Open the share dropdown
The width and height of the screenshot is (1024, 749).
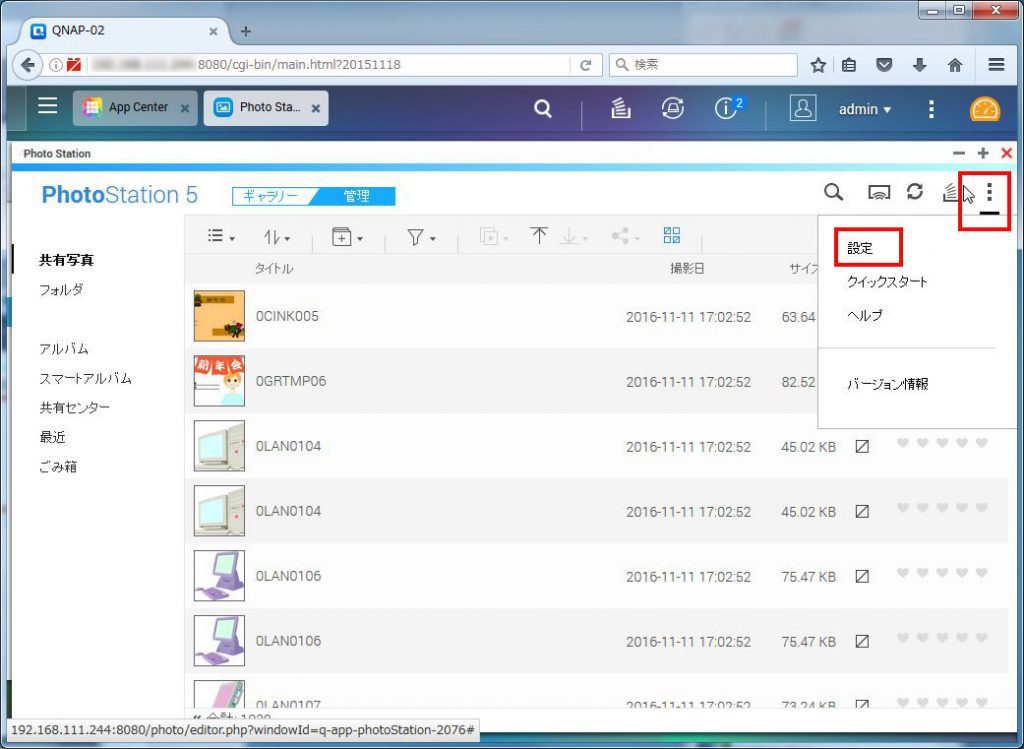(625, 236)
